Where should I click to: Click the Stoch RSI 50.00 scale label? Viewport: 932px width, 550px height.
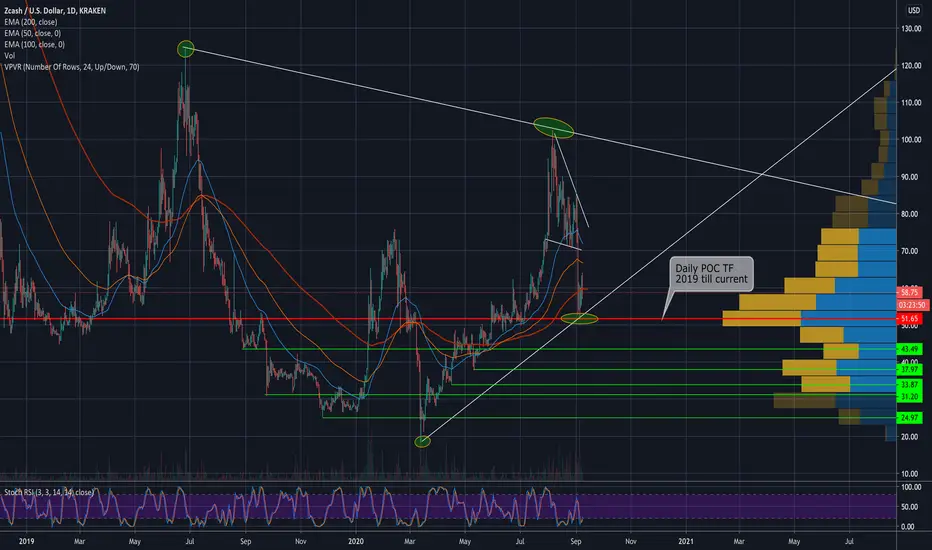(x=911, y=507)
